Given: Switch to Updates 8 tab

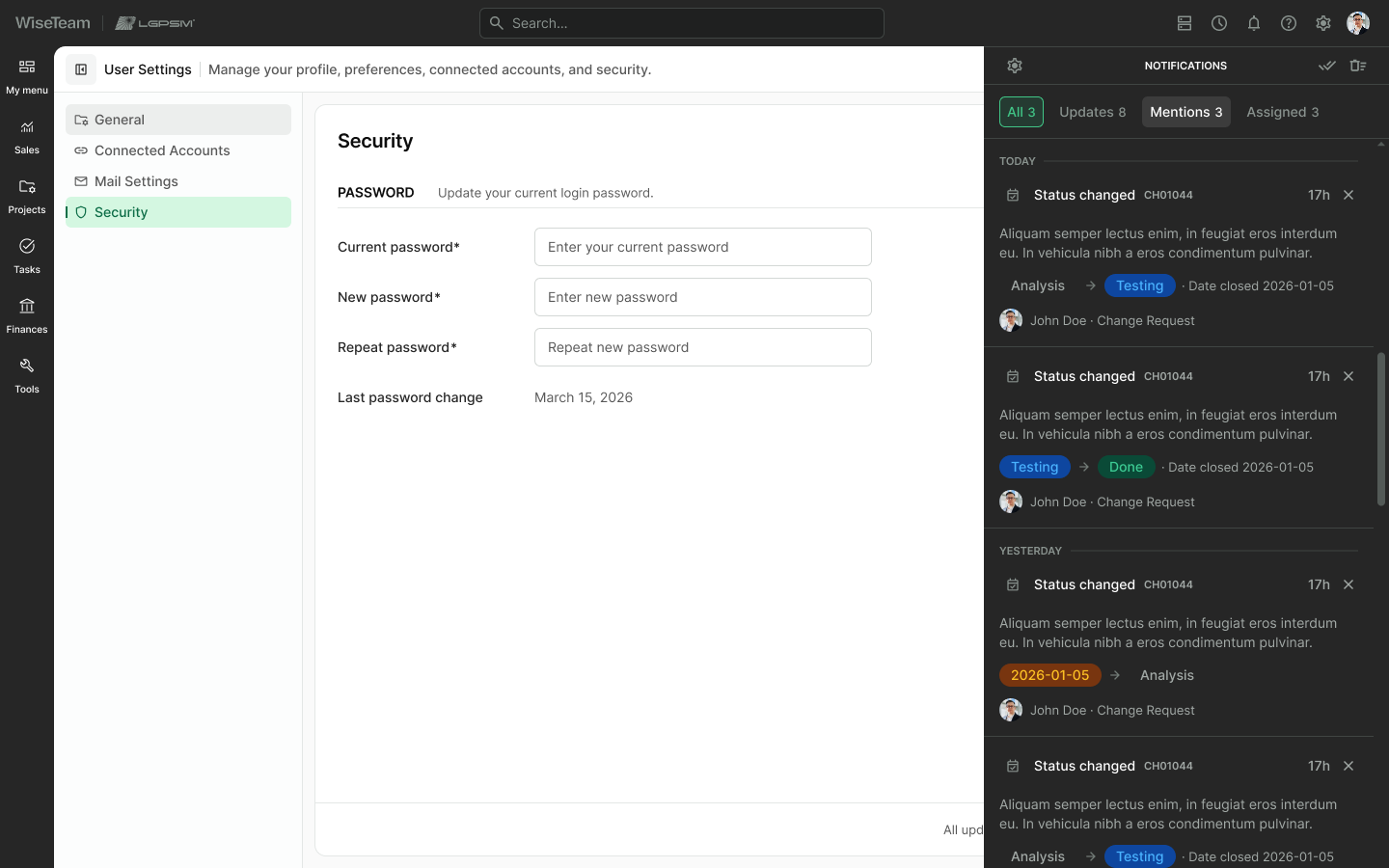Looking at the screenshot, I should coord(1093,112).
